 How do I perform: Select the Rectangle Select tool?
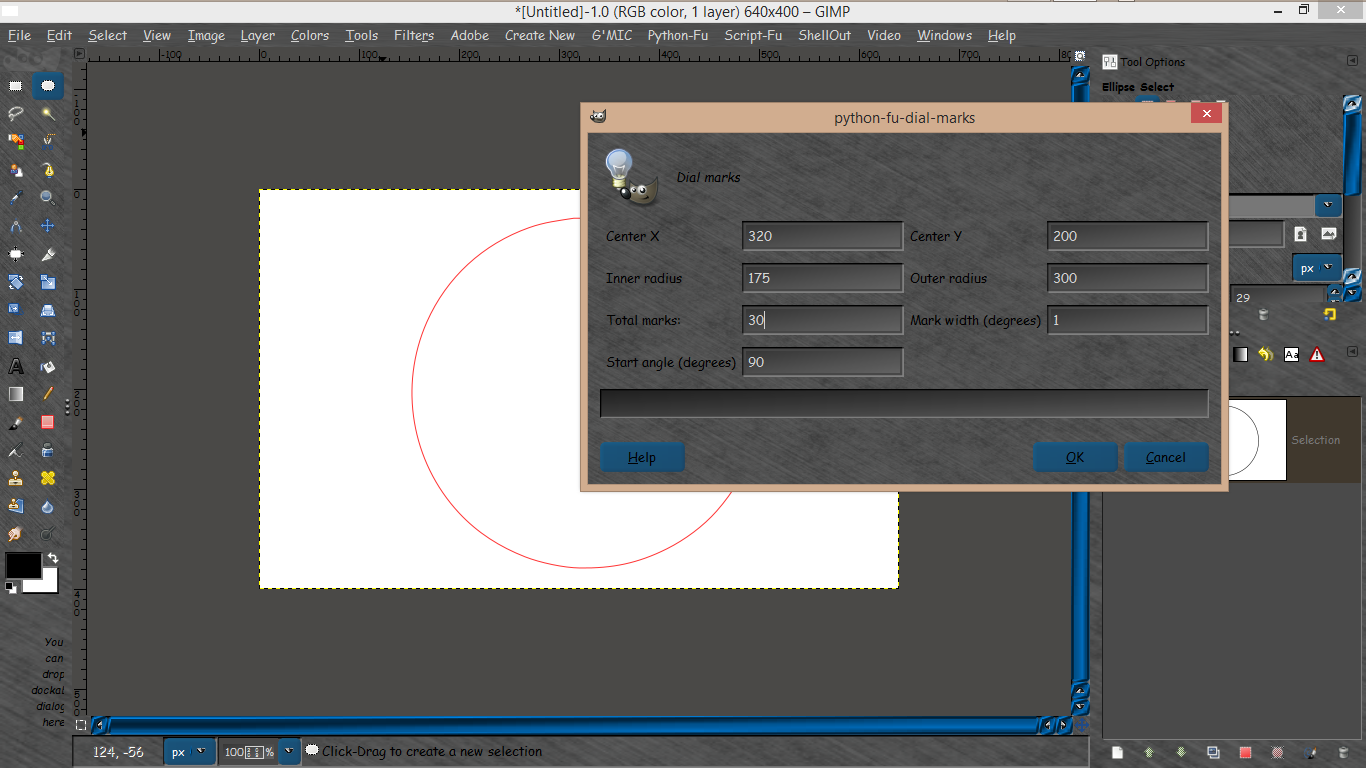16,86
